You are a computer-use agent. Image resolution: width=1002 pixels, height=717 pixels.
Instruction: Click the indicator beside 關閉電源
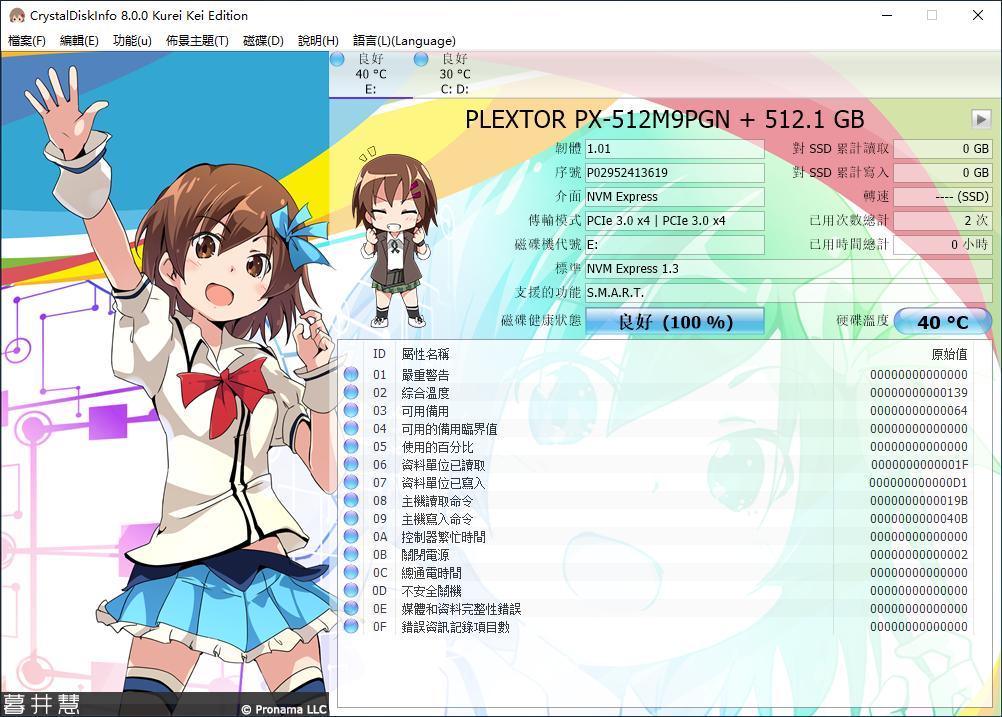coord(352,554)
